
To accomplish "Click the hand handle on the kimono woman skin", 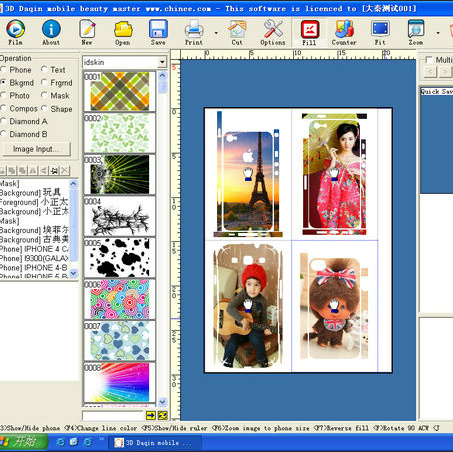I will click(334, 174).
